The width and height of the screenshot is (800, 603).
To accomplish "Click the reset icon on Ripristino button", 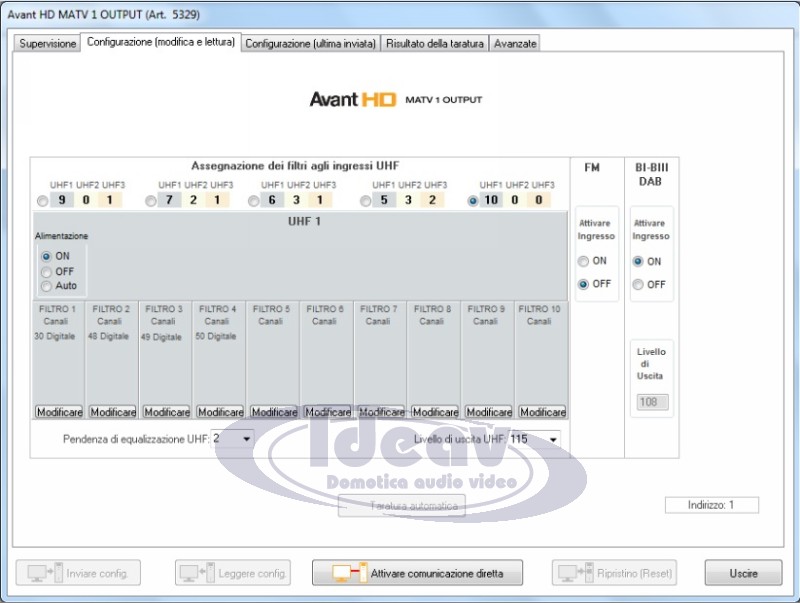I will coord(576,572).
